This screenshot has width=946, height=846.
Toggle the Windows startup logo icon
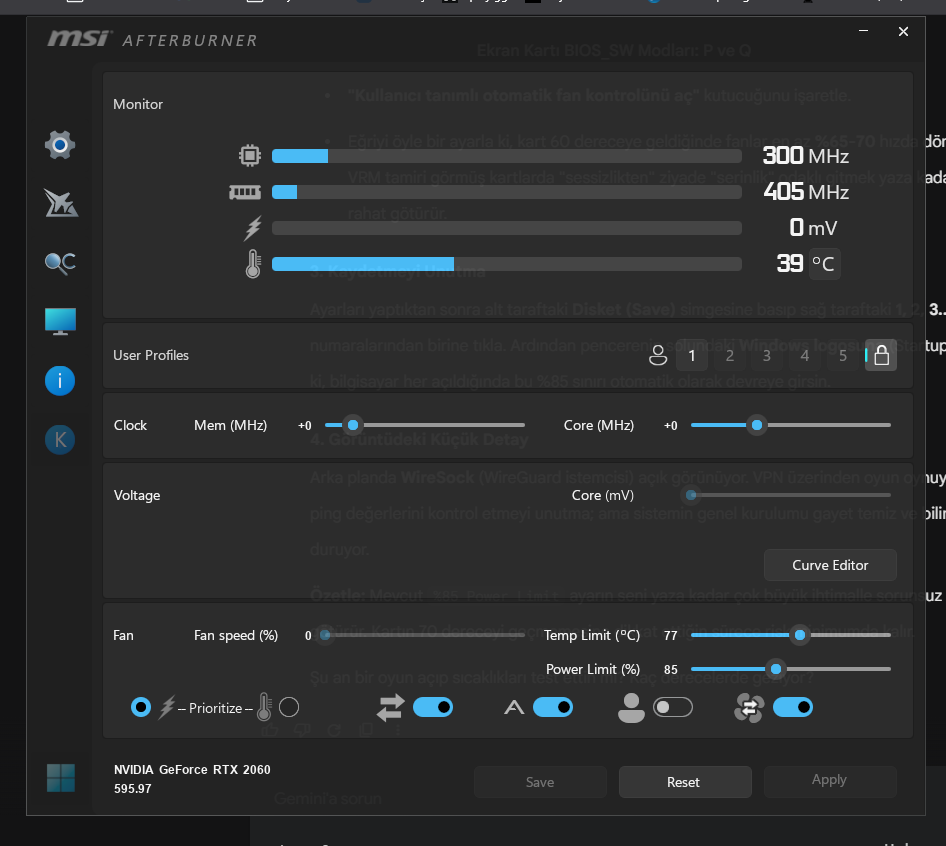pyautogui.click(x=61, y=778)
